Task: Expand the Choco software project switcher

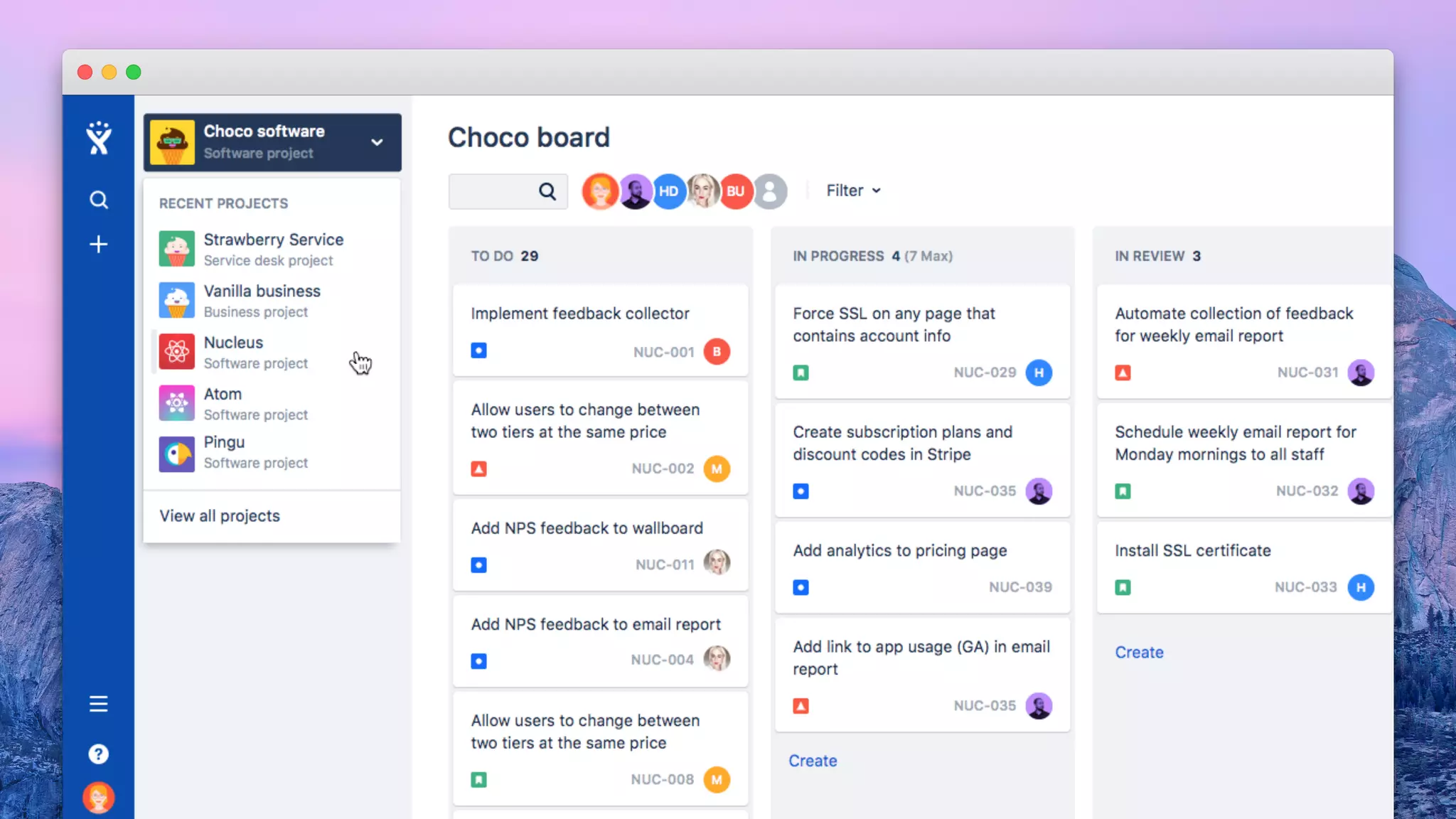Action: 377,142
